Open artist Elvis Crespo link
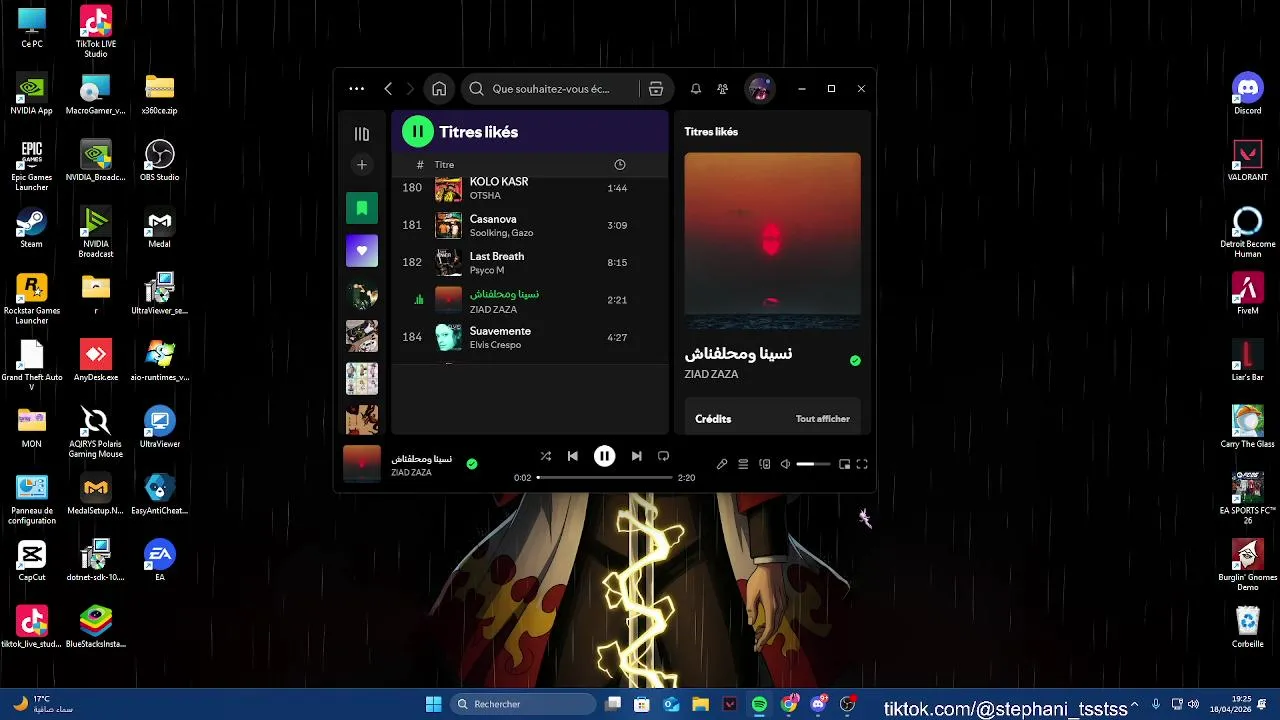 pos(496,345)
